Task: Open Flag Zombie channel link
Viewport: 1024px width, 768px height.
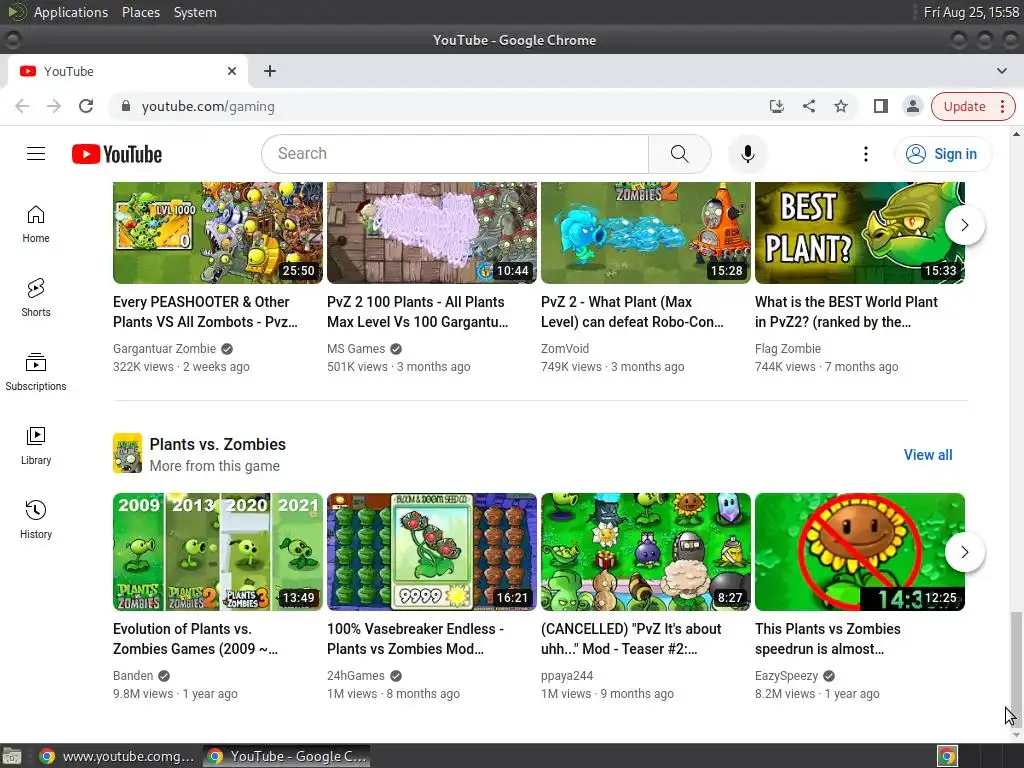Action: (788, 349)
